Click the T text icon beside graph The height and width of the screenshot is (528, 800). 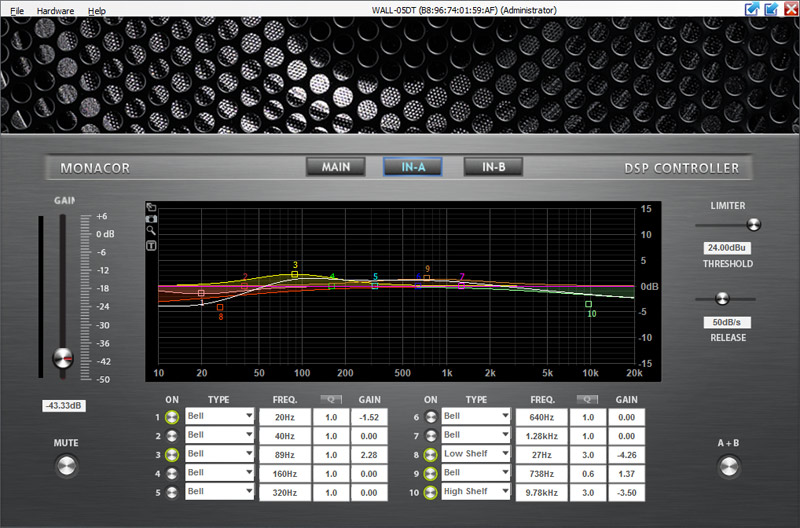[151, 243]
